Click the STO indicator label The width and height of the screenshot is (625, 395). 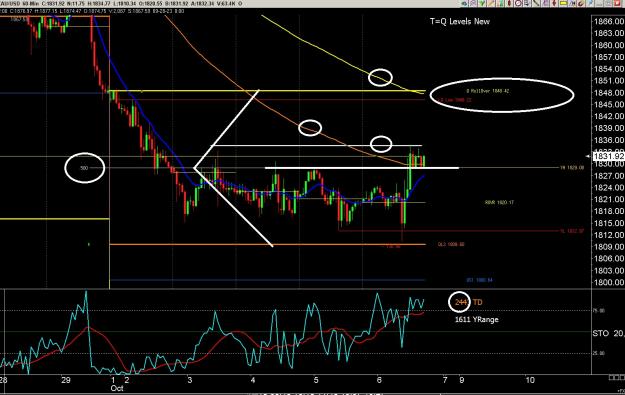pos(601,333)
